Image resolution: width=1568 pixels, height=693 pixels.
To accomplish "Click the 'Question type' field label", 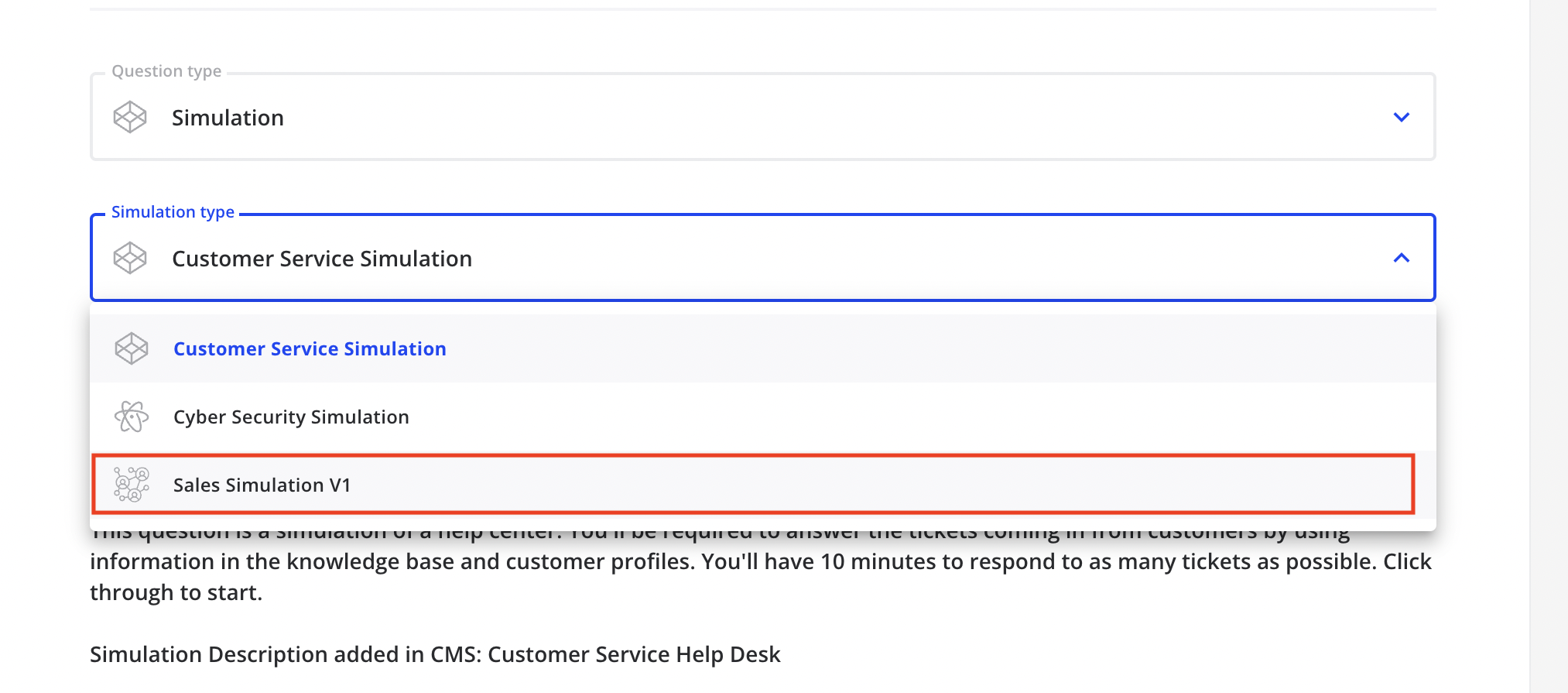I will (166, 70).
